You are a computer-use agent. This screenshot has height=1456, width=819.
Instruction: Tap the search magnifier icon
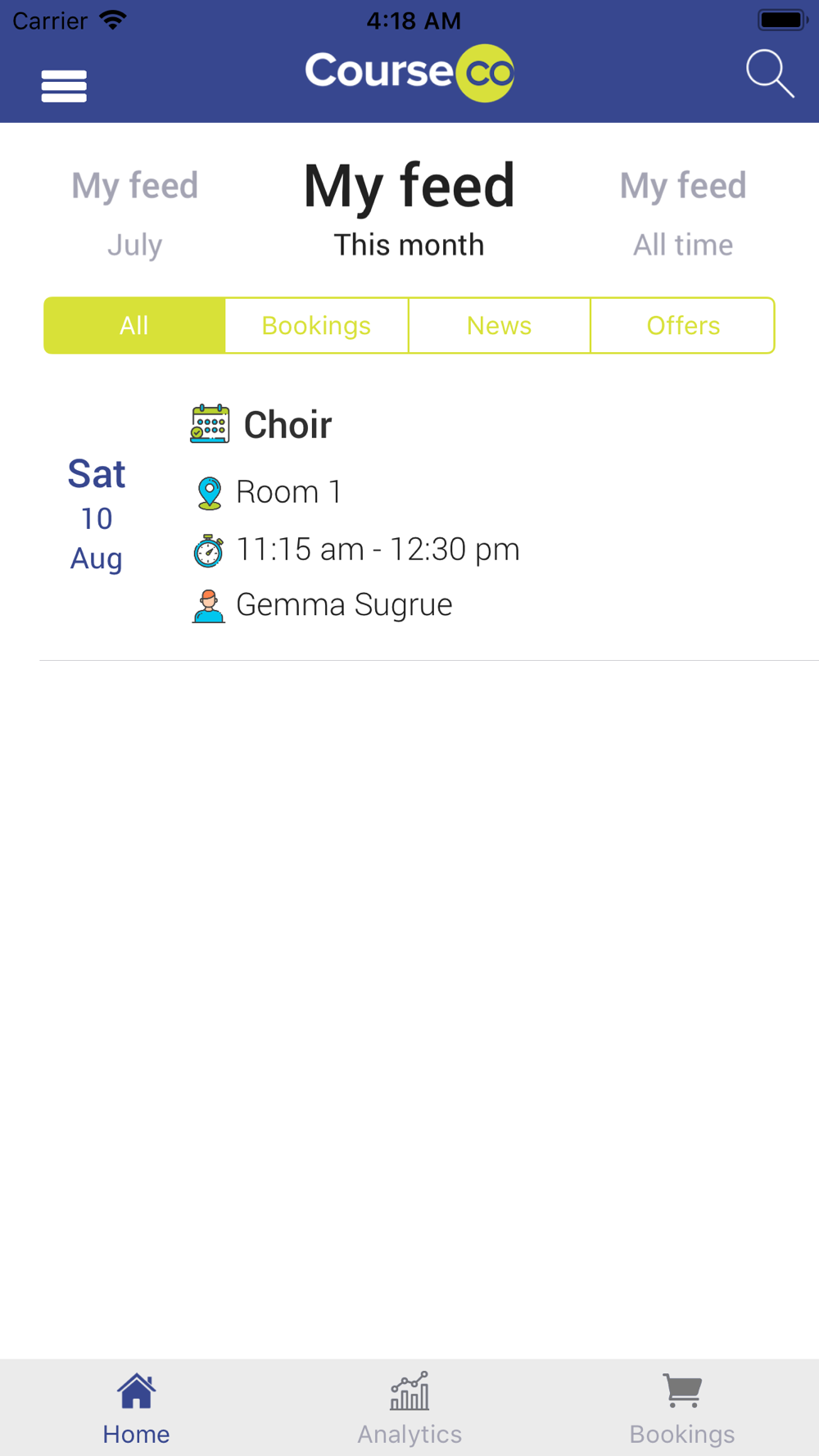(x=769, y=74)
